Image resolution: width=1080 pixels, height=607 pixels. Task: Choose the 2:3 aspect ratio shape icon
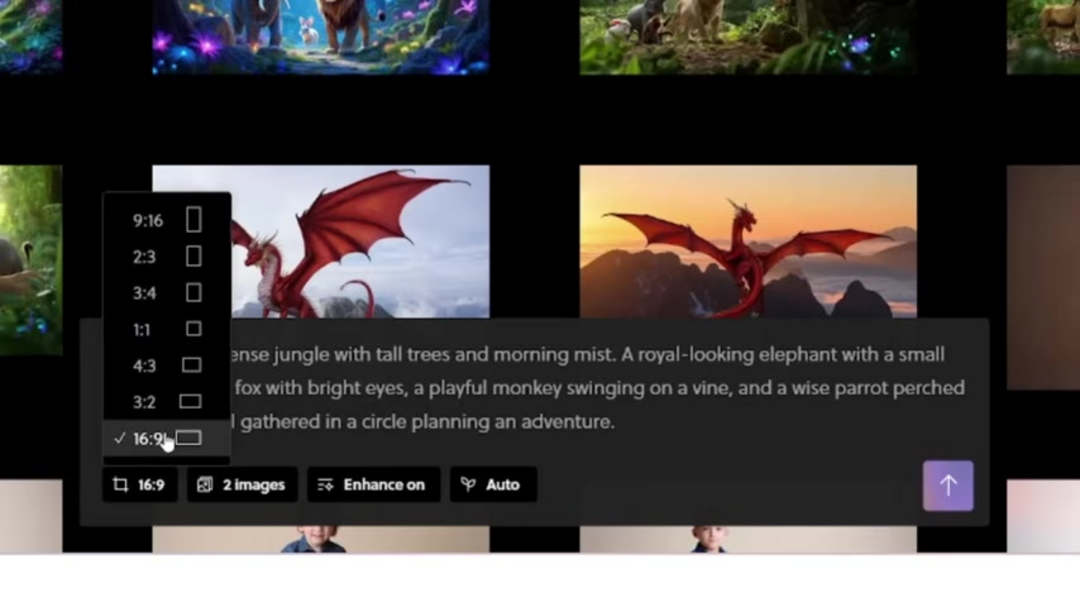(193, 257)
